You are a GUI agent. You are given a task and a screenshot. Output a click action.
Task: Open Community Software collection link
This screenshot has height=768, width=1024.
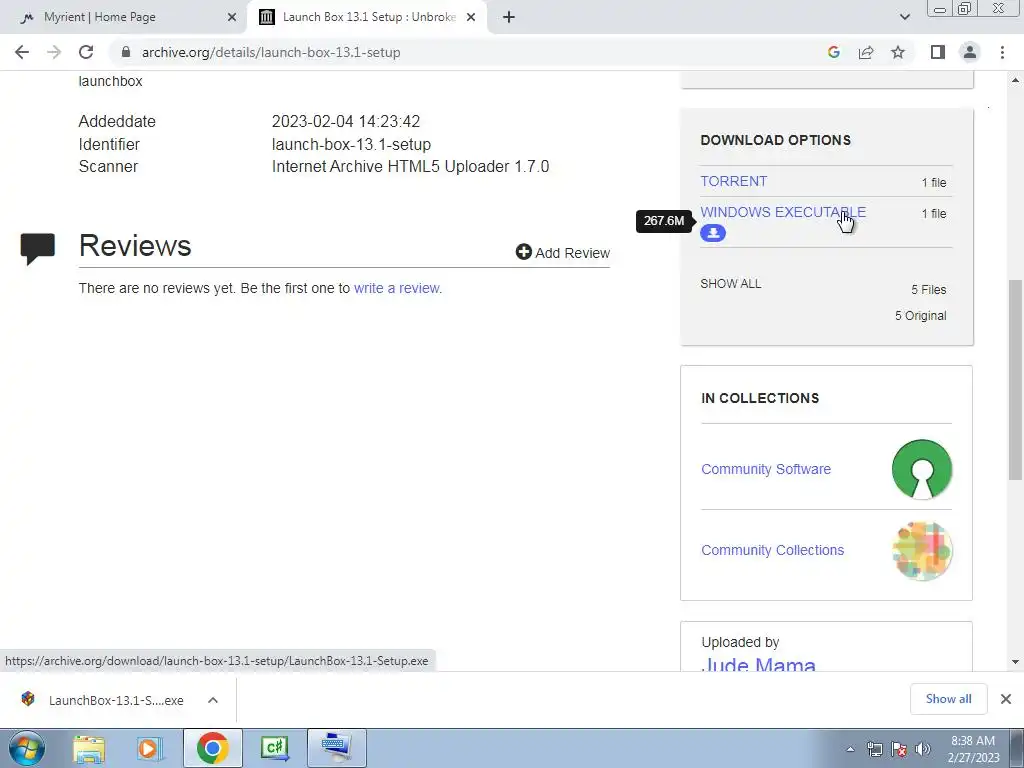(765, 469)
